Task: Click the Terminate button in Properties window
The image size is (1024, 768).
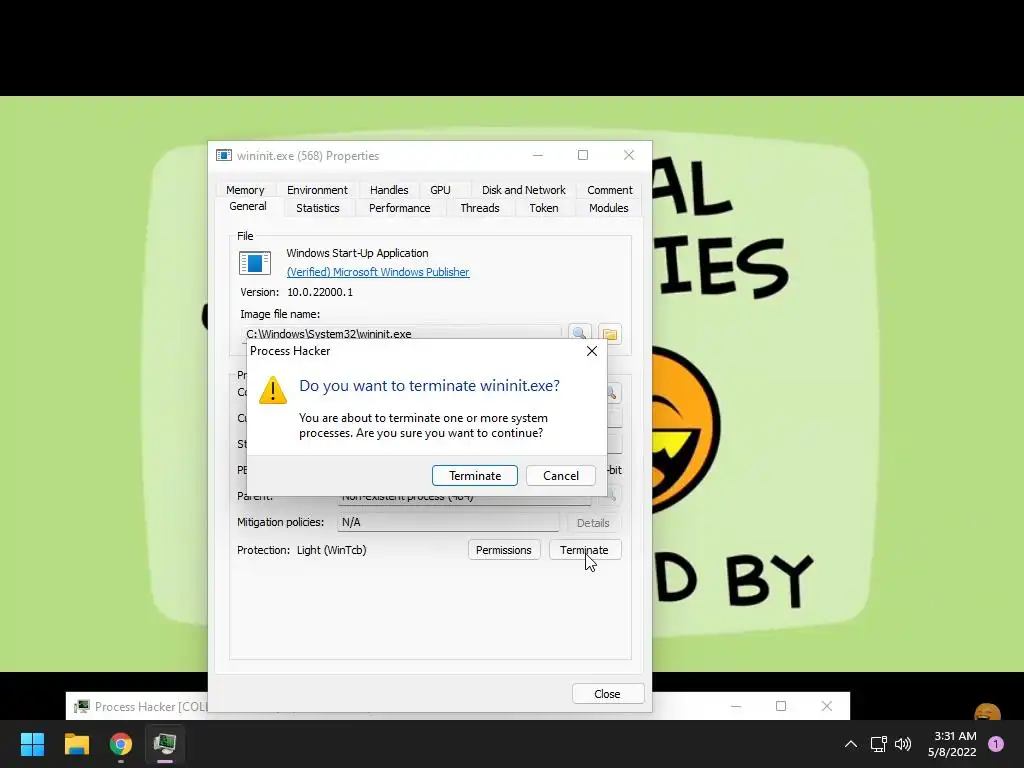Action: coord(584,550)
